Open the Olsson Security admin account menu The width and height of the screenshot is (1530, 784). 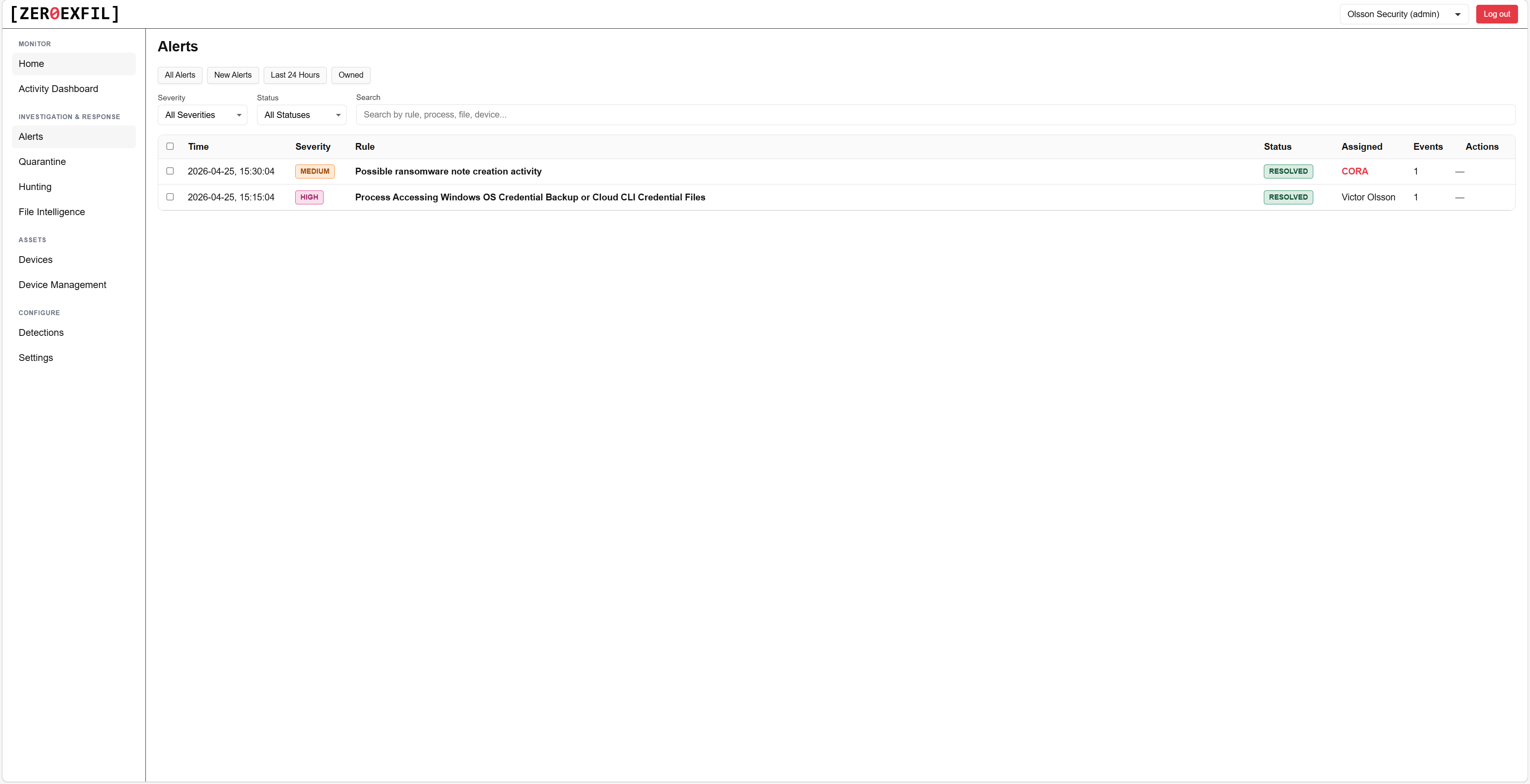(1403, 14)
